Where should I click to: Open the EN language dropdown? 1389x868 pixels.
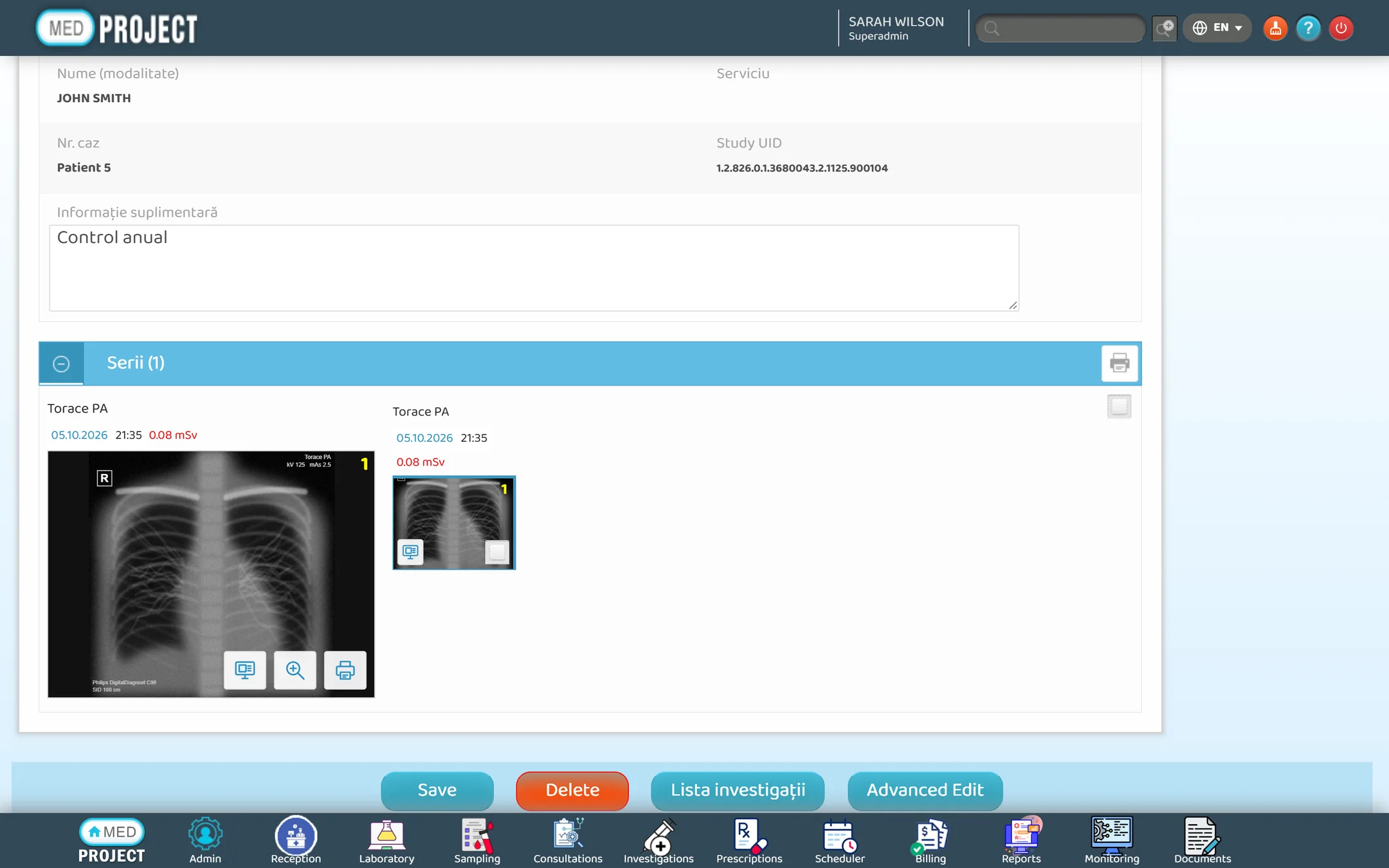(1217, 28)
